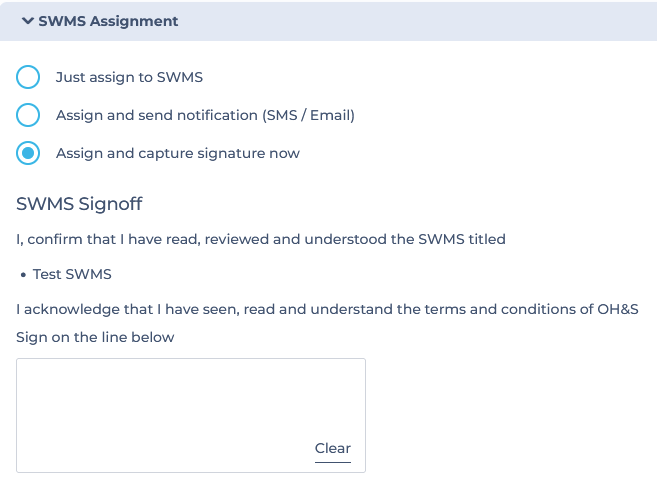
Task: Click the bullet dot before Test SWMS
Action: pos(23,275)
